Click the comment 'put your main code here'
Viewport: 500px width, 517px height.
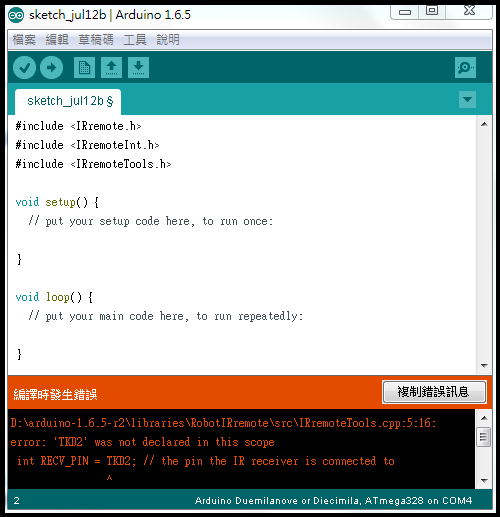[x=166, y=316]
